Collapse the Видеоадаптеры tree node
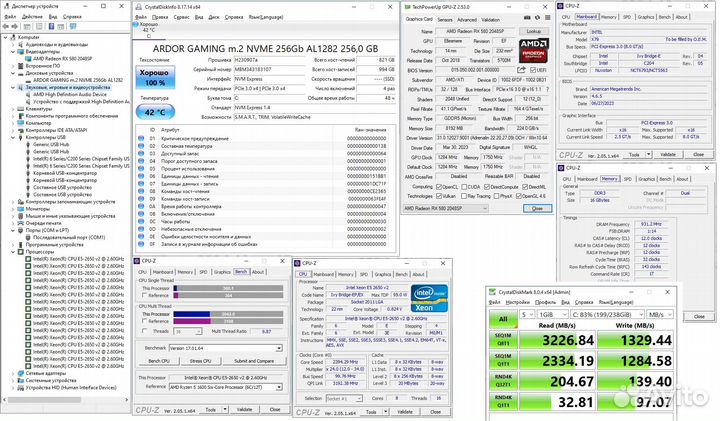The image size is (720, 421). (13, 52)
